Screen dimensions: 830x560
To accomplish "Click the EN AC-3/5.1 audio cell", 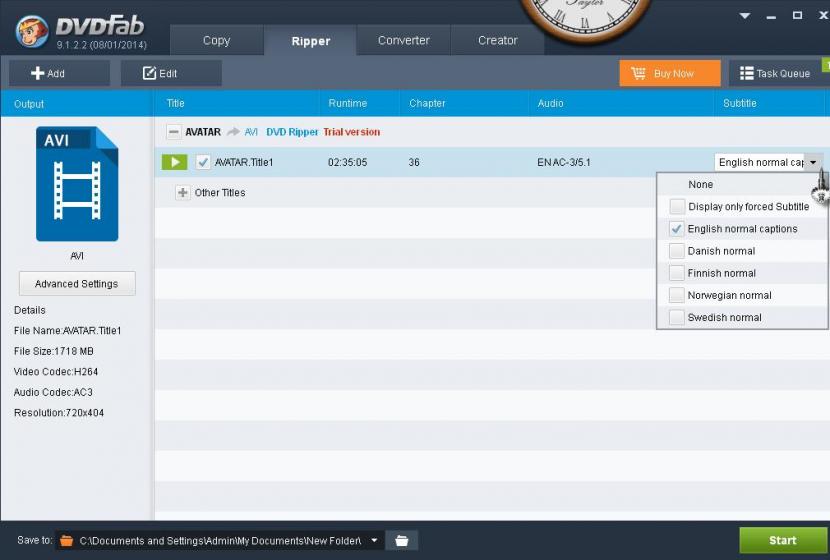I will pos(564,162).
